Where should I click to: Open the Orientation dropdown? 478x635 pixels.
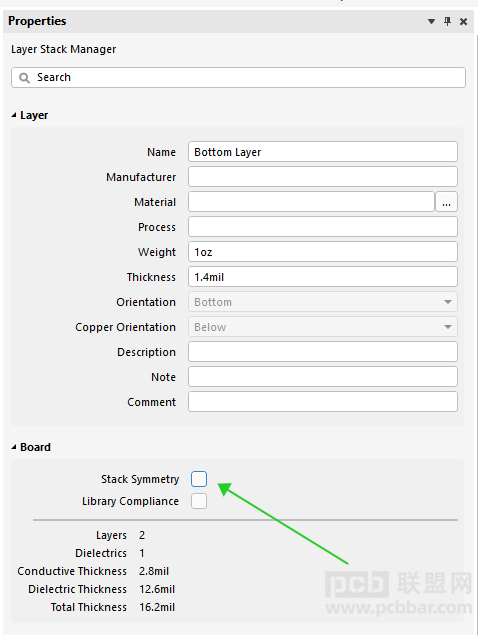pyautogui.click(x=323, y=302)
